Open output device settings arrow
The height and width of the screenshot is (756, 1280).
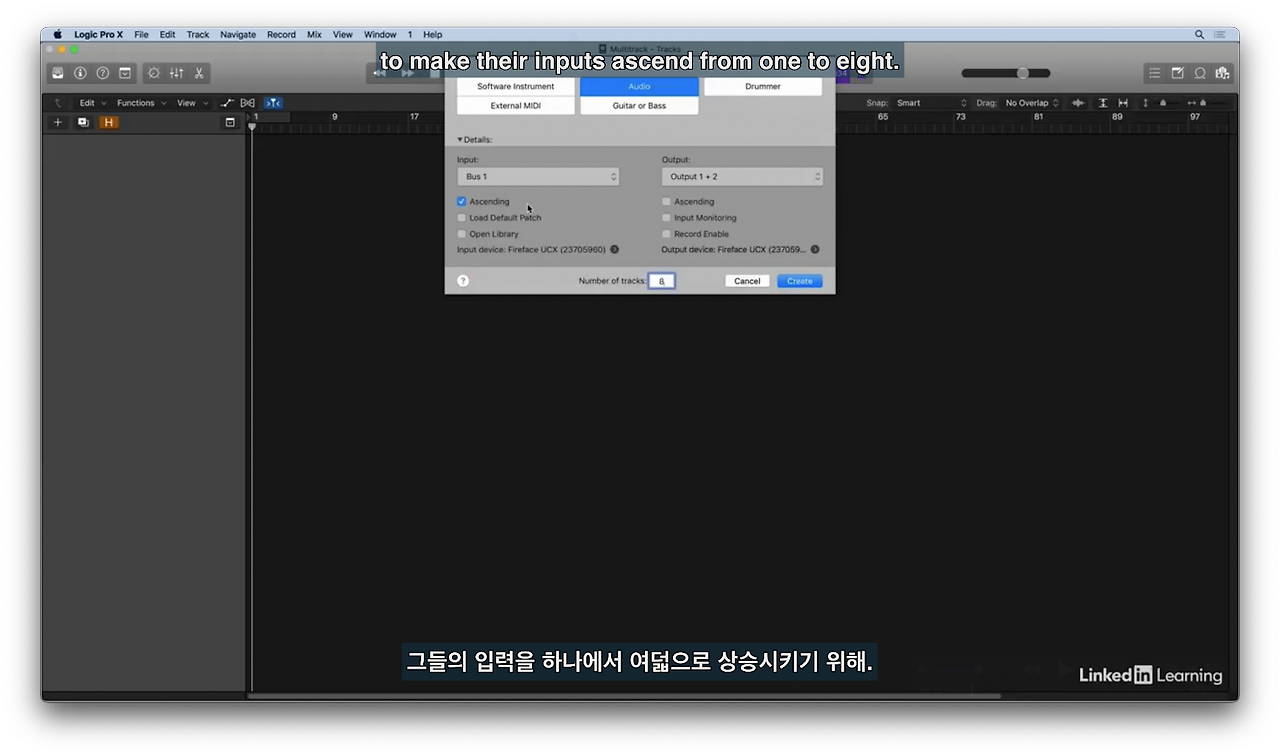pos(815,250)
